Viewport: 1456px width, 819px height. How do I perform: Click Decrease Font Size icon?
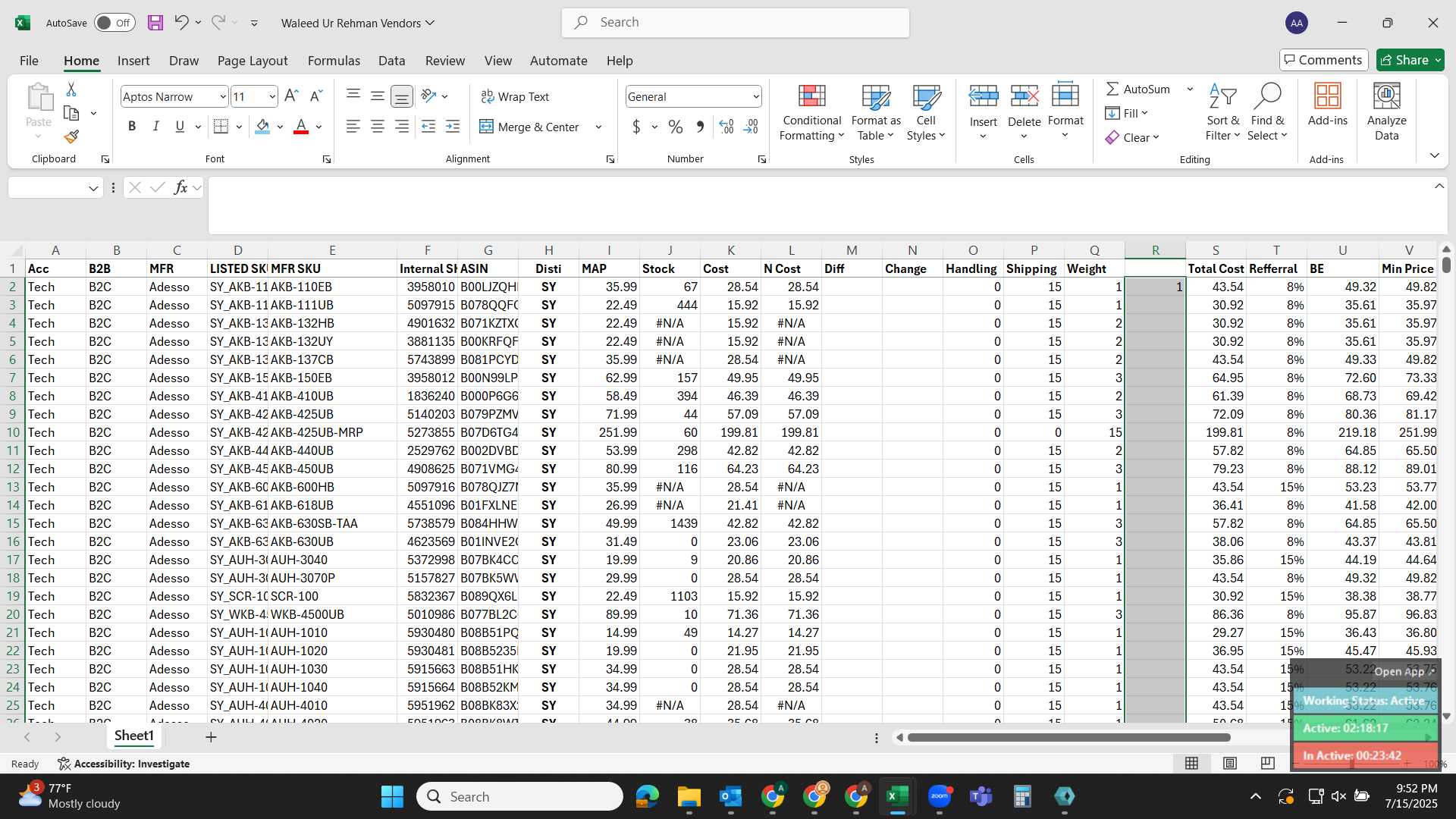tap(317, 96)
